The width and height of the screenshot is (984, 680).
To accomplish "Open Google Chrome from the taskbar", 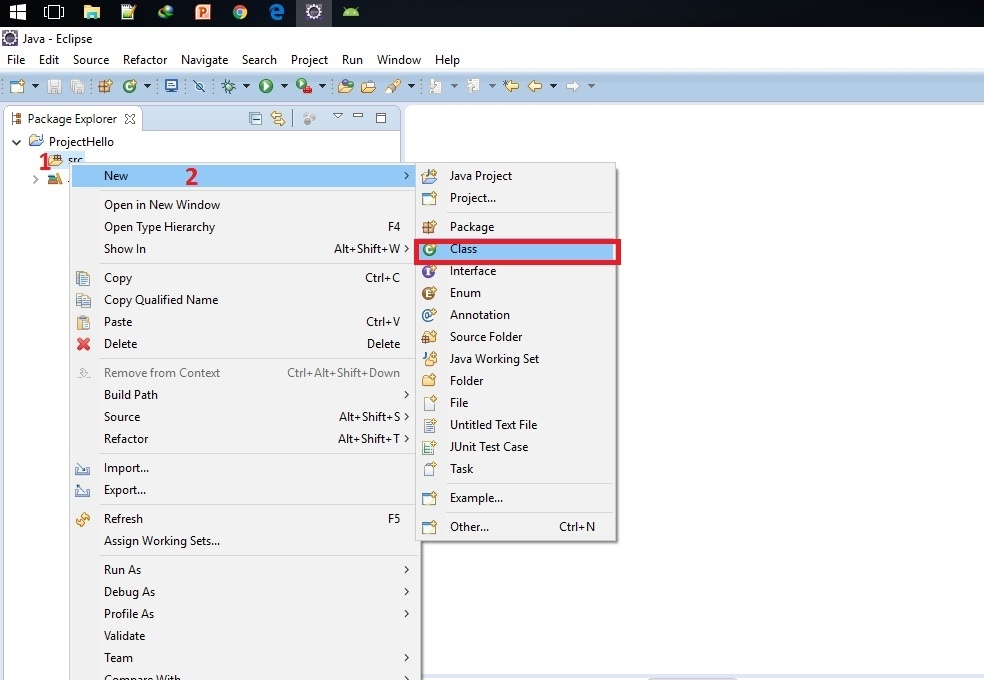I will (240, 12).
